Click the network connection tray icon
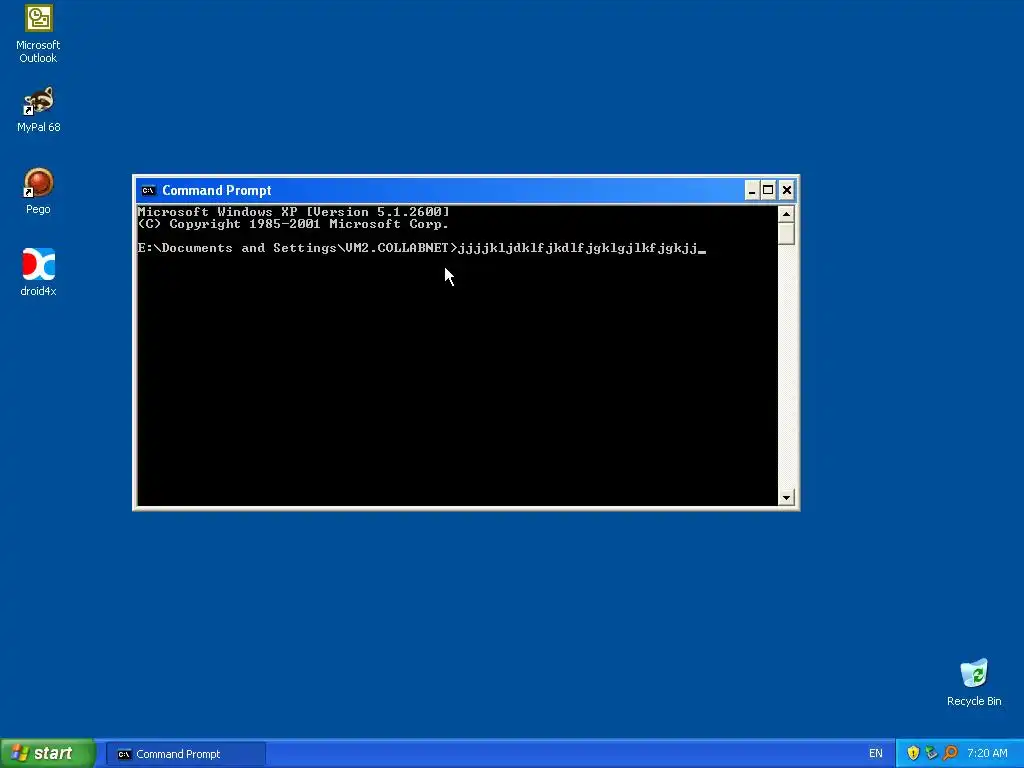This screenshot has height=768, width=1024. tap(931, 753)
